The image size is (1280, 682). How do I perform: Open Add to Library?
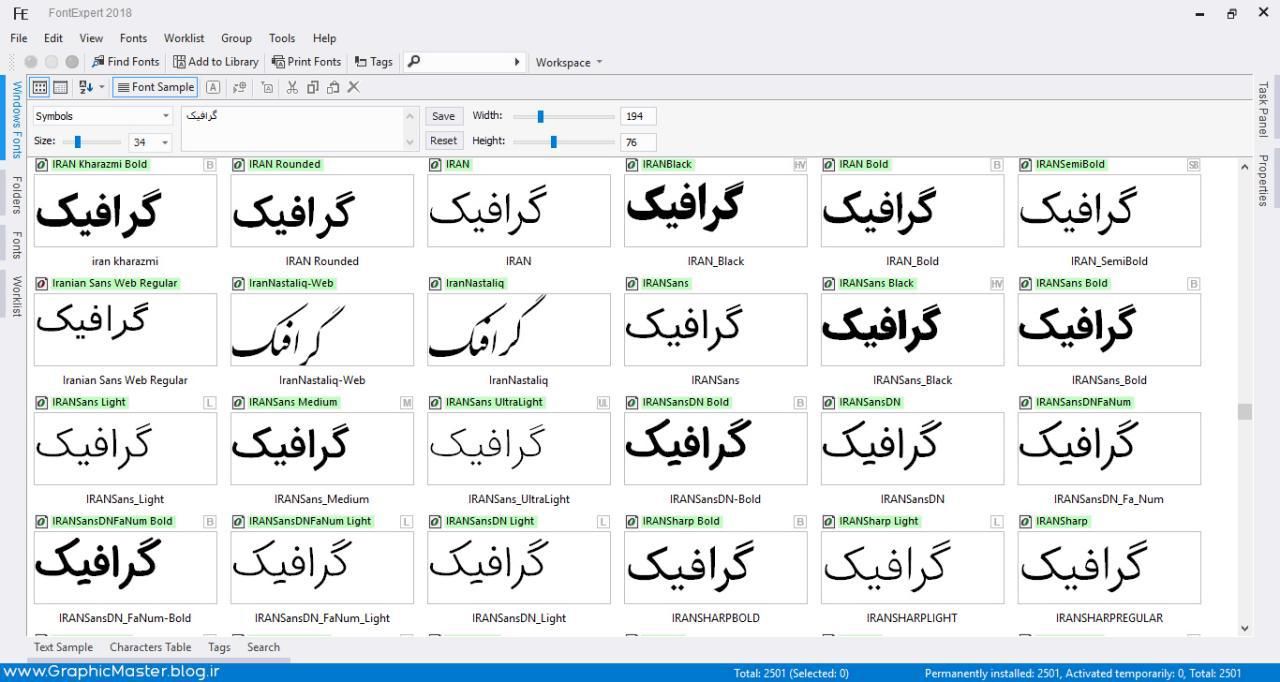pos(216,62)
